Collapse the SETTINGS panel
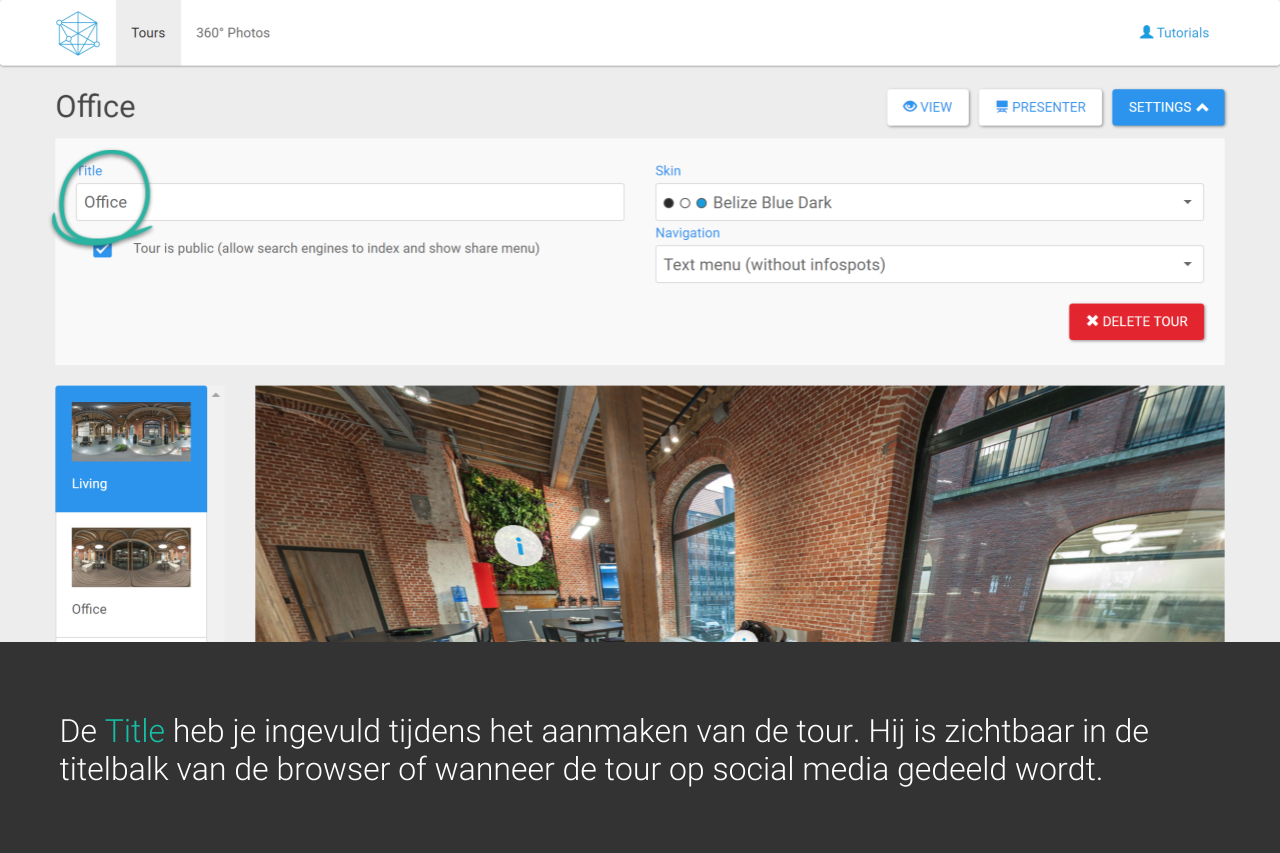Image resolution: width=1280 pixels, height=853 pixels. 1168,108
